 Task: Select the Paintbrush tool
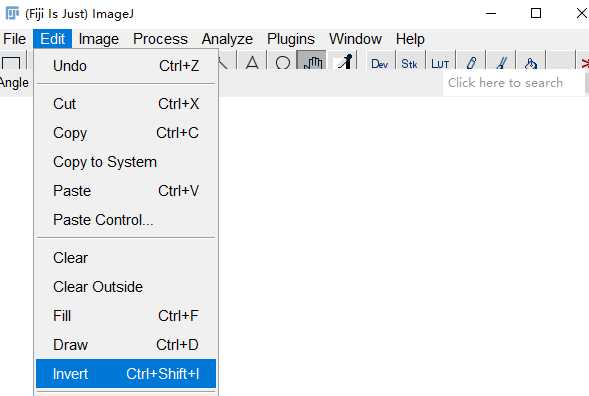click(x=501, y=62)
